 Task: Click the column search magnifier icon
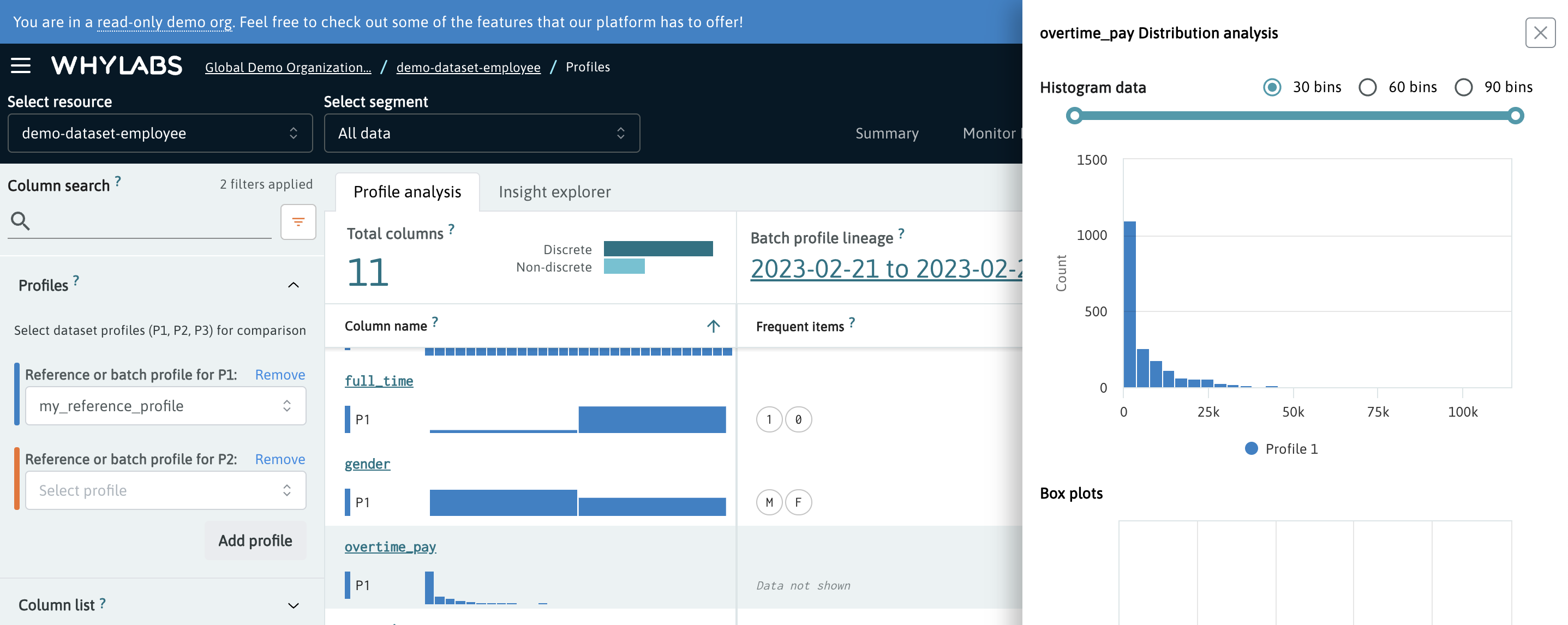[20, 220]
